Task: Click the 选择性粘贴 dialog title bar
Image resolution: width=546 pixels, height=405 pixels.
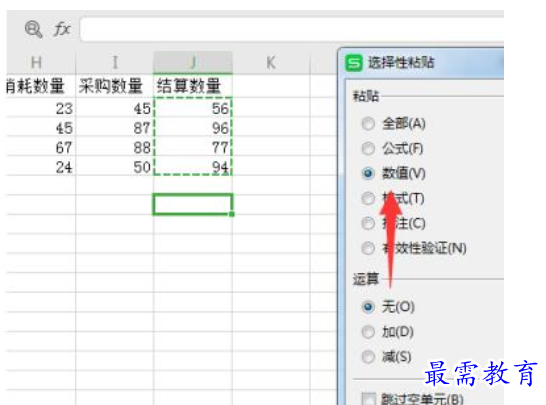Action: pyautogui.click(x=422, y=63)
